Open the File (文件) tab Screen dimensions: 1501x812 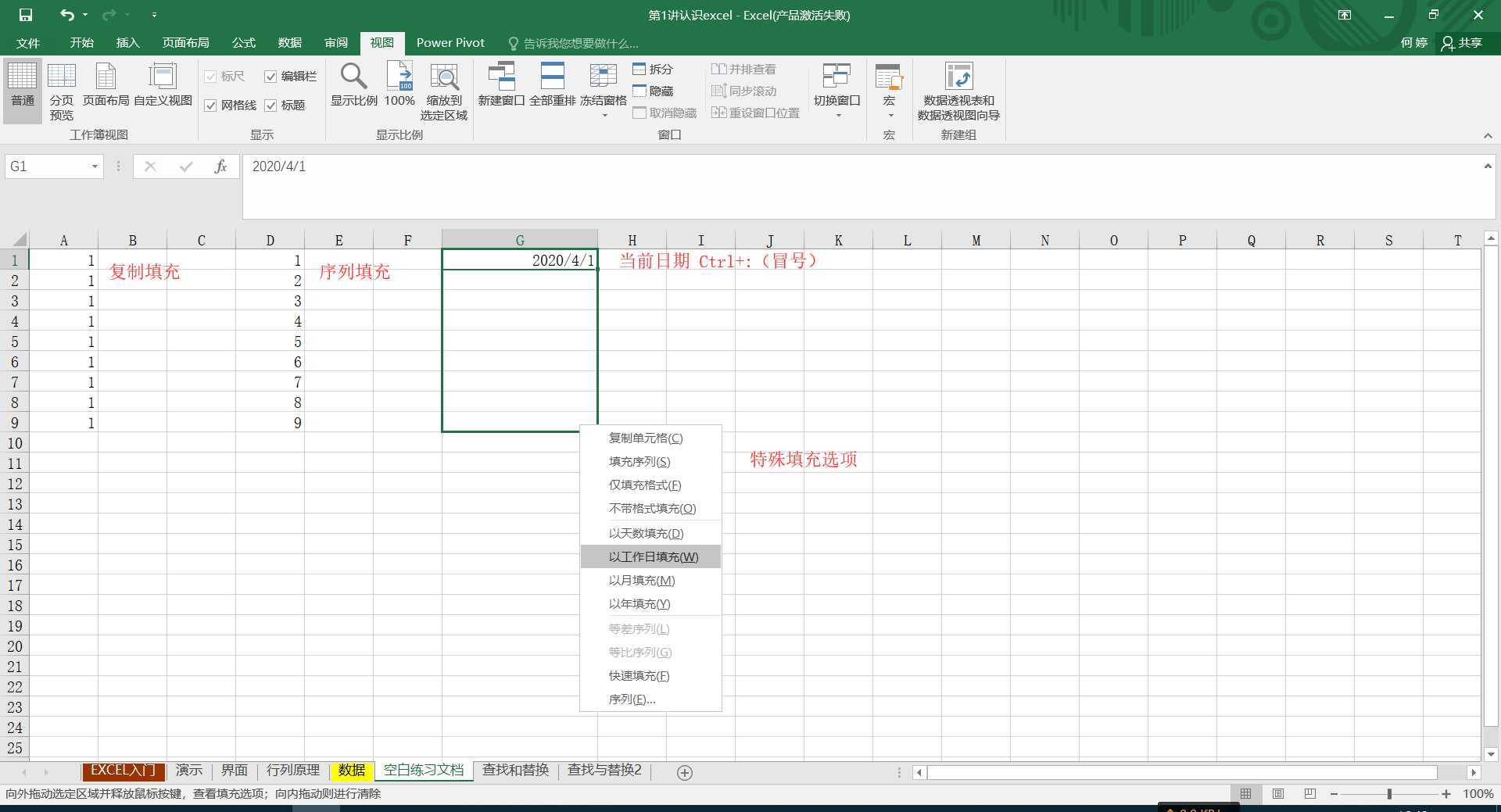tap(28, 43)
